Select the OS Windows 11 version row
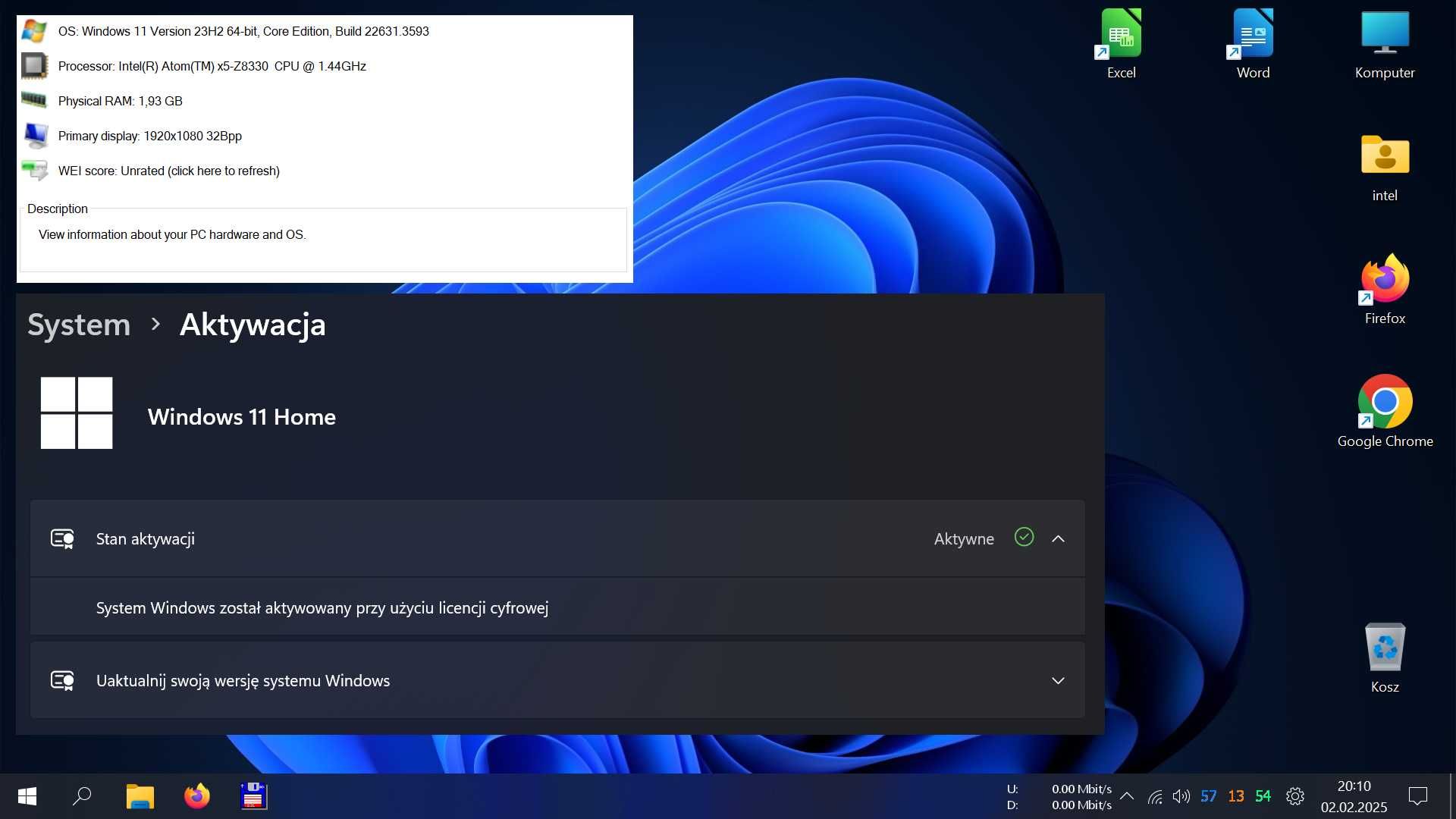1456x819 pixels. (x=243, y=31)
